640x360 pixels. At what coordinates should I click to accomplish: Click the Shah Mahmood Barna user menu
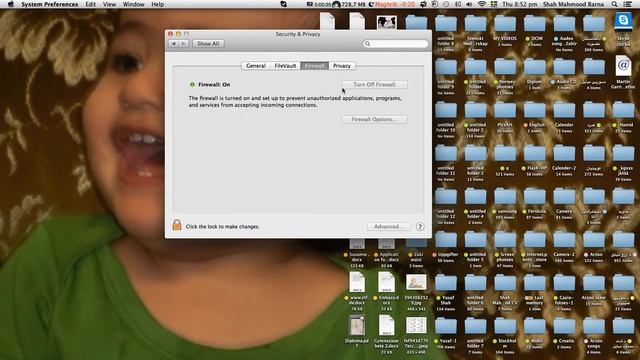[x=574, y=4]
